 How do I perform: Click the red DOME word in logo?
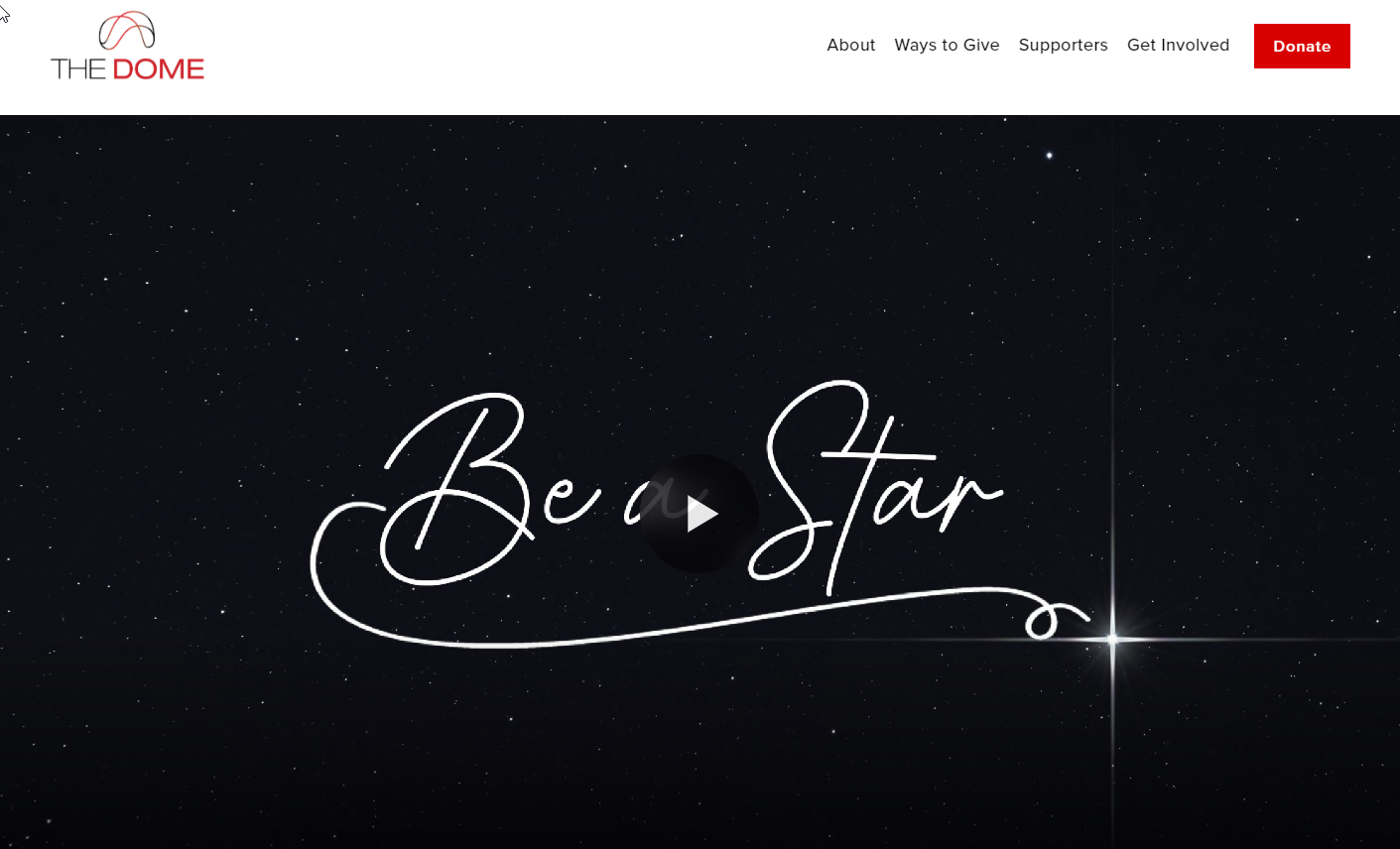click(x=159, y=68)
